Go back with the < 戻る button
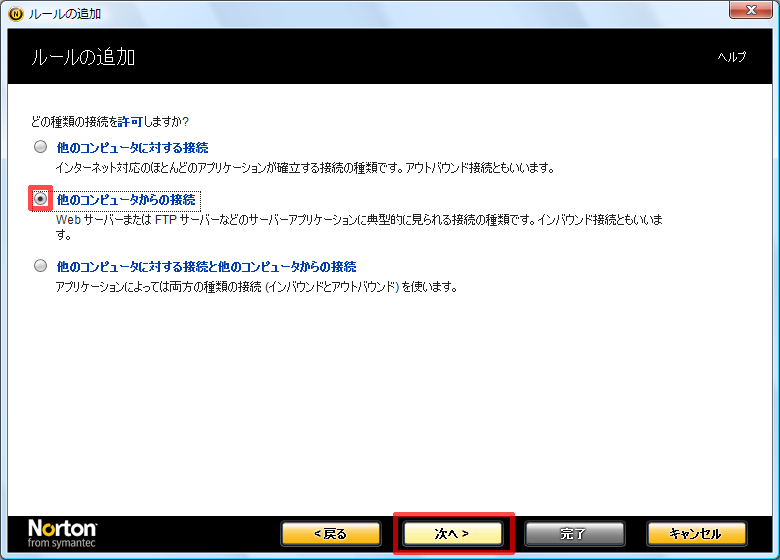780x560 pixels. pos(330,534)
